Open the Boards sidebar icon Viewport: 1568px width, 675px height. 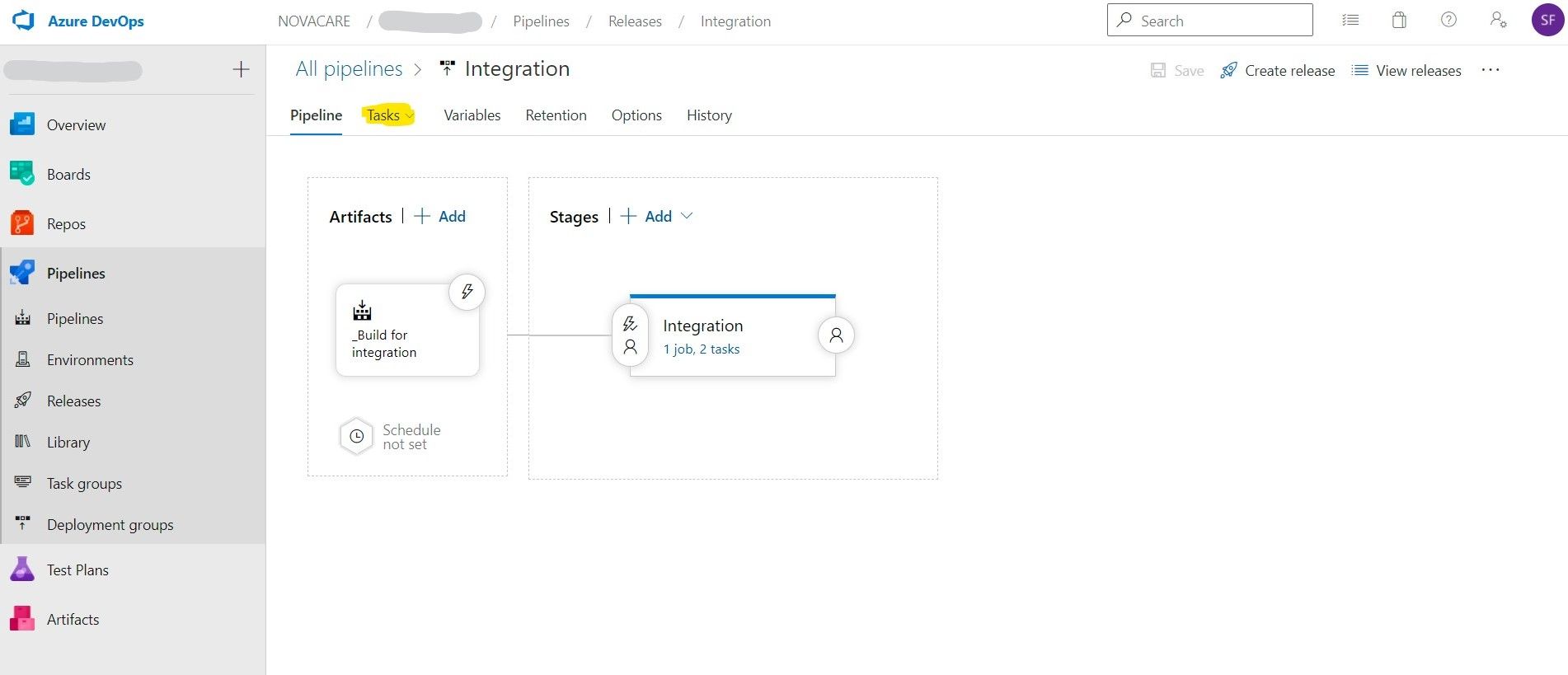(x=22, y=174)
